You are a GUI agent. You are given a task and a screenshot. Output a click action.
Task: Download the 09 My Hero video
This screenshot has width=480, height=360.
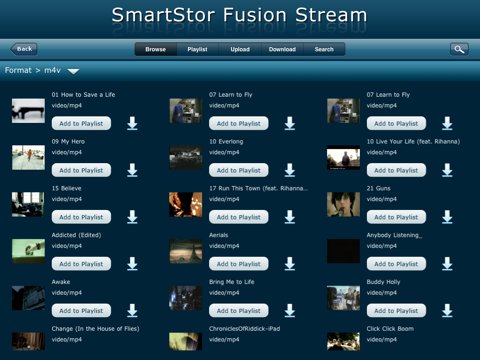pos(132,170)
